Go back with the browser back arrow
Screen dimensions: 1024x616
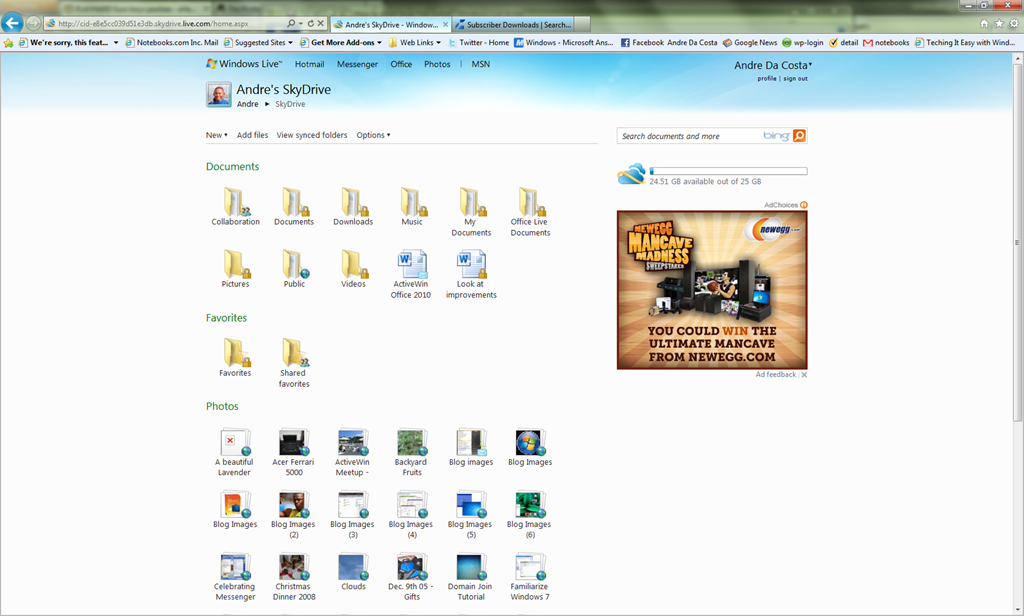12,24
